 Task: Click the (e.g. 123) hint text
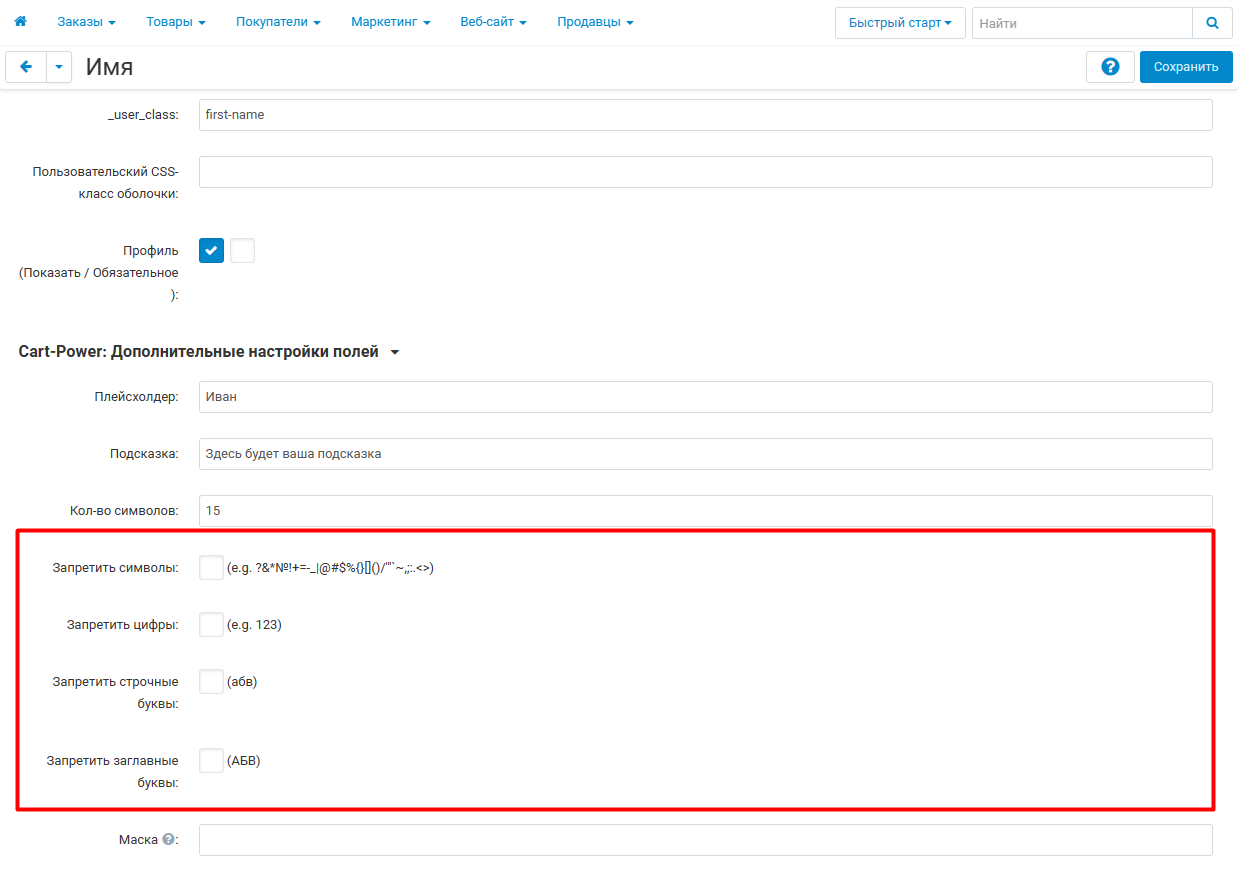tap(254, 625)
